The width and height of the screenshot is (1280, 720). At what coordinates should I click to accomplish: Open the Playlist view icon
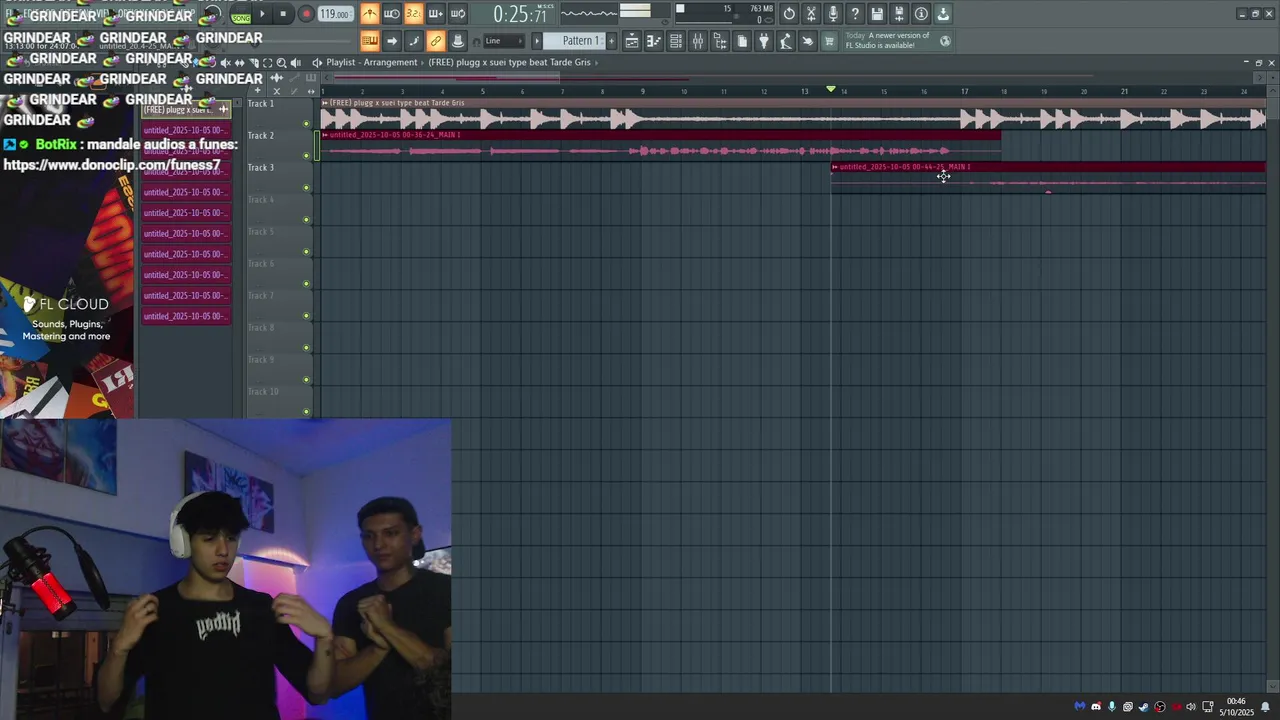pos(632,41)
